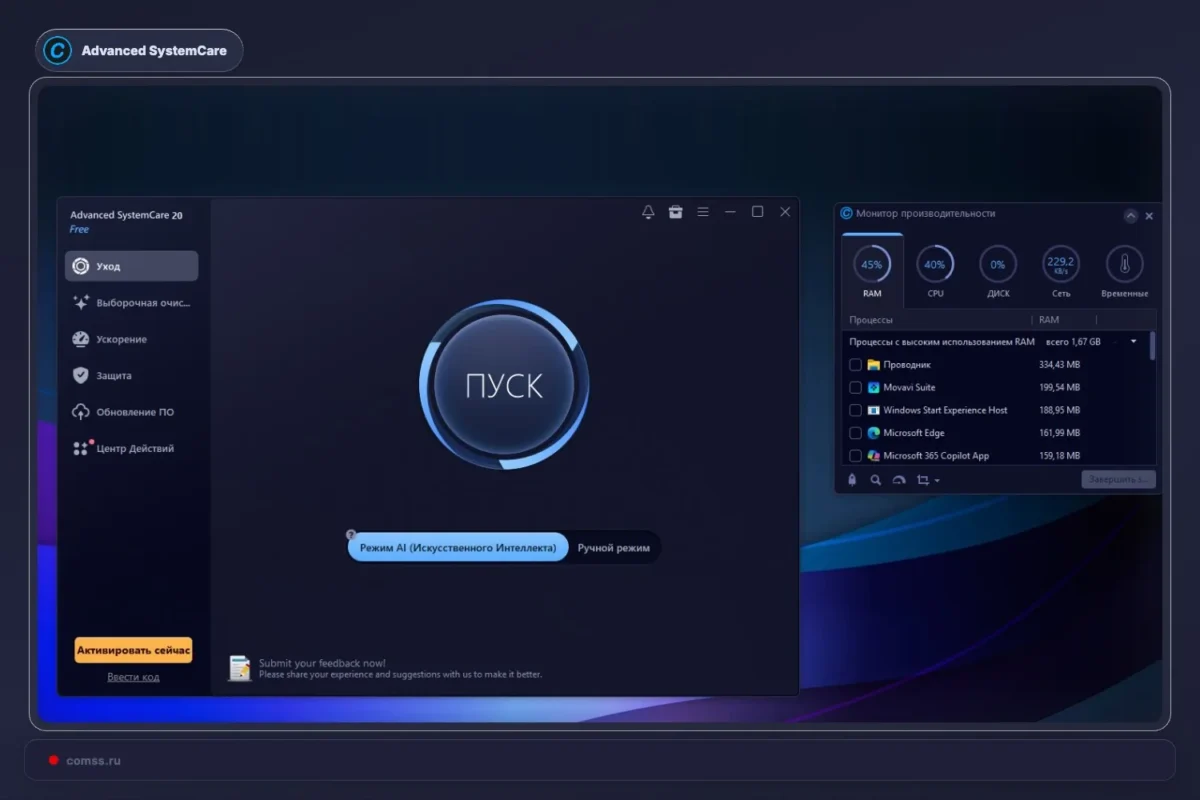
Task: Click Активировать сейчас button
Action: pyautogui.click(x=133, y=650)
